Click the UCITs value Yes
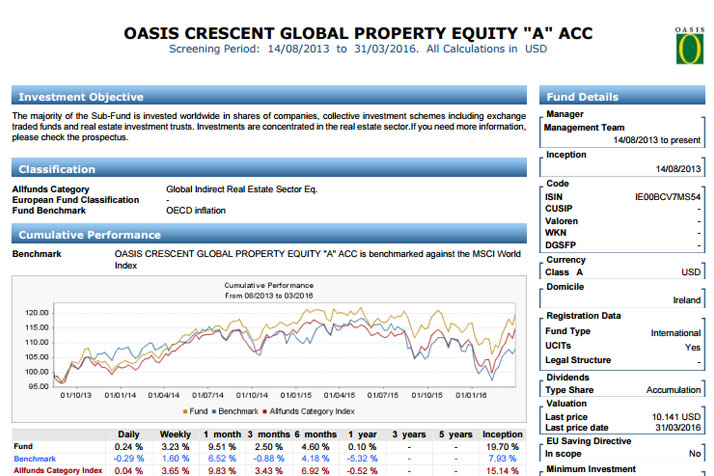The image size is (714, 476). click(x=693, y=348)
